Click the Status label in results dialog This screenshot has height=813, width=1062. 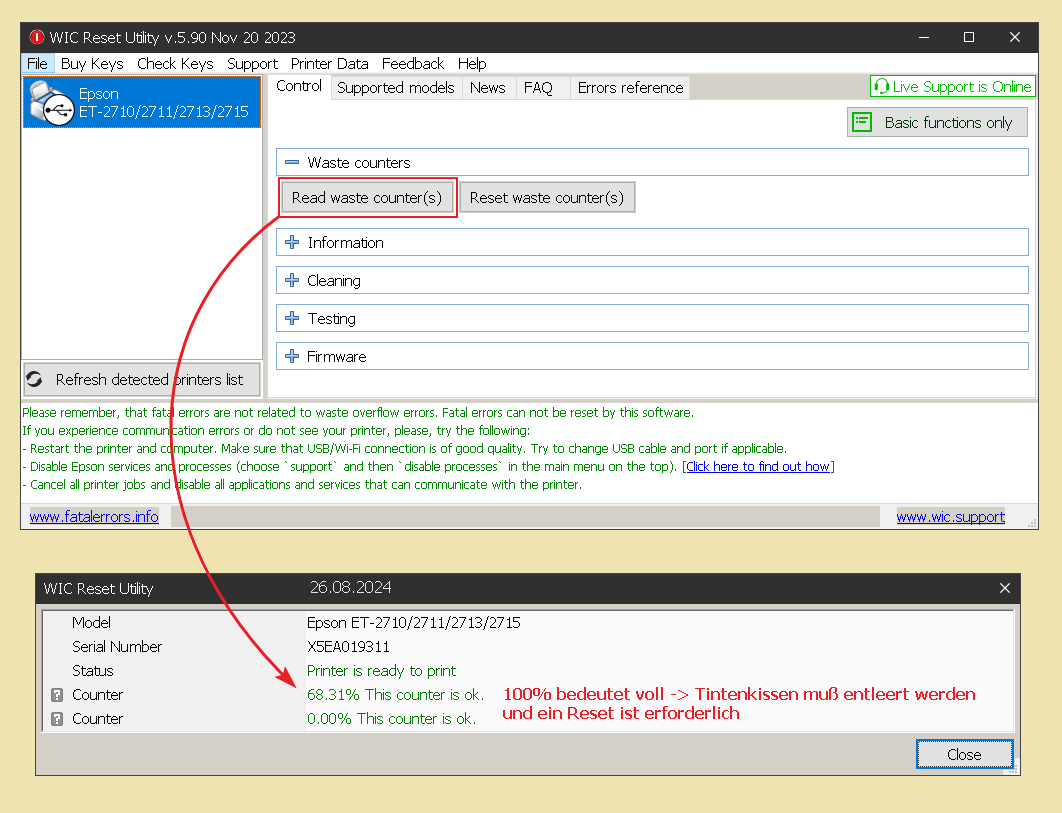[x=93, y=671]
